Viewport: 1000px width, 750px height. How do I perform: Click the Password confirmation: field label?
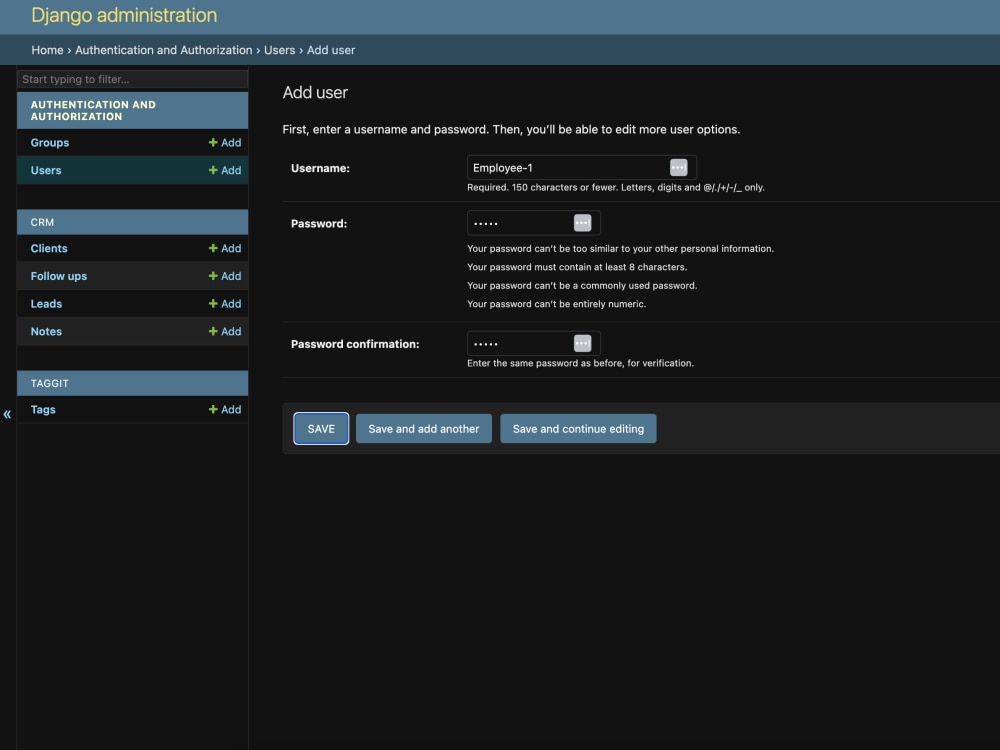click(355, 344)
